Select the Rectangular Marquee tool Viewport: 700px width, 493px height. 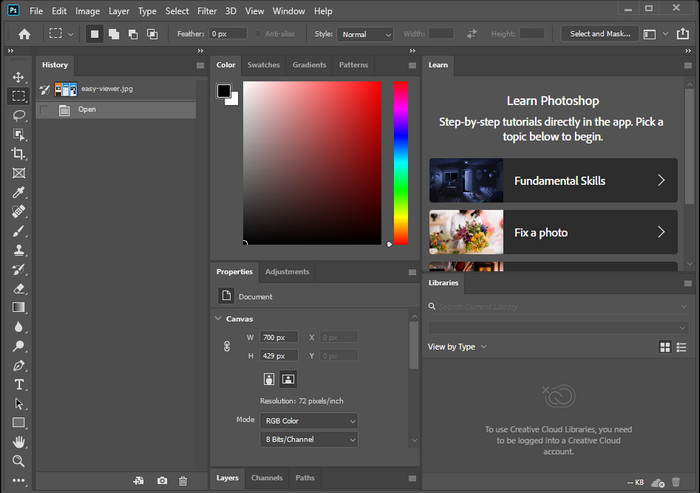[18, 96]
